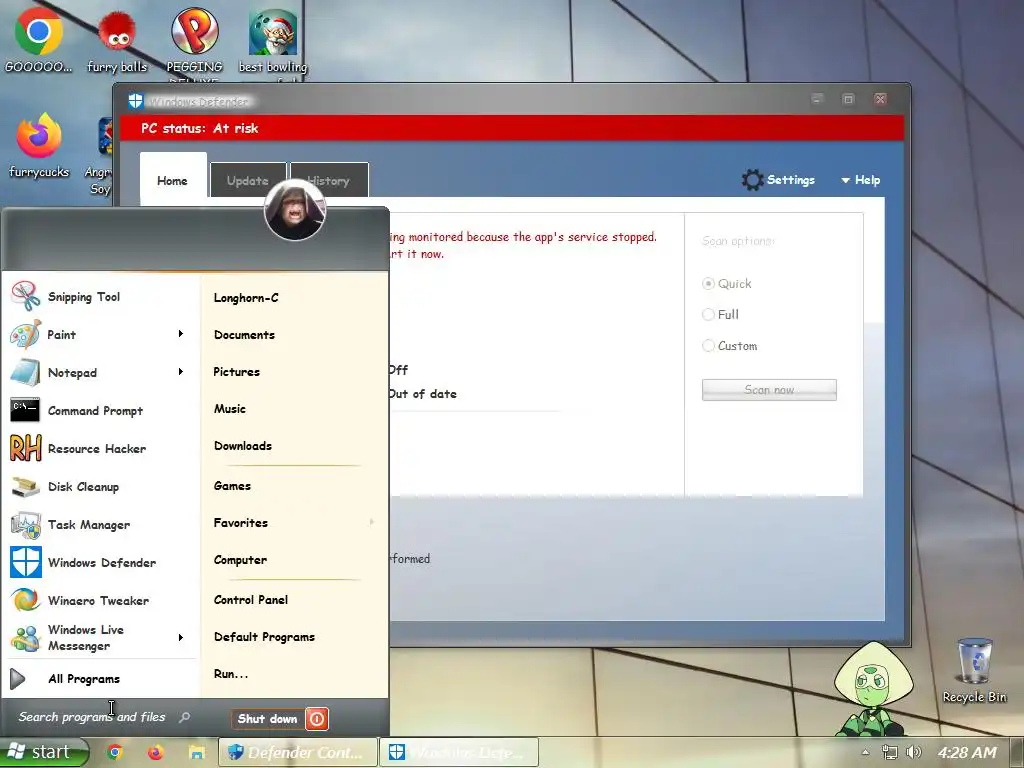Select the furry balls desktop icon

117,40
